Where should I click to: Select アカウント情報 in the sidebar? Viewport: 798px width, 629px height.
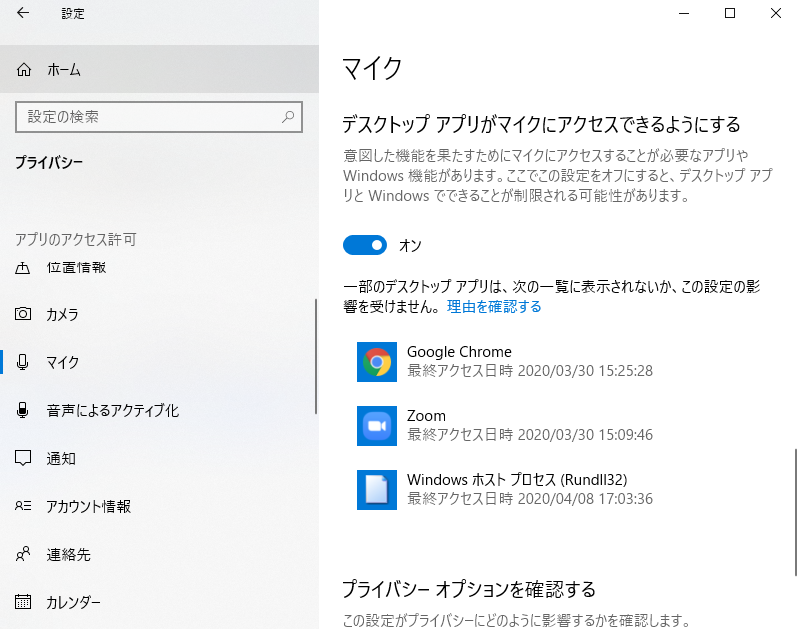(x=158, y=506)
